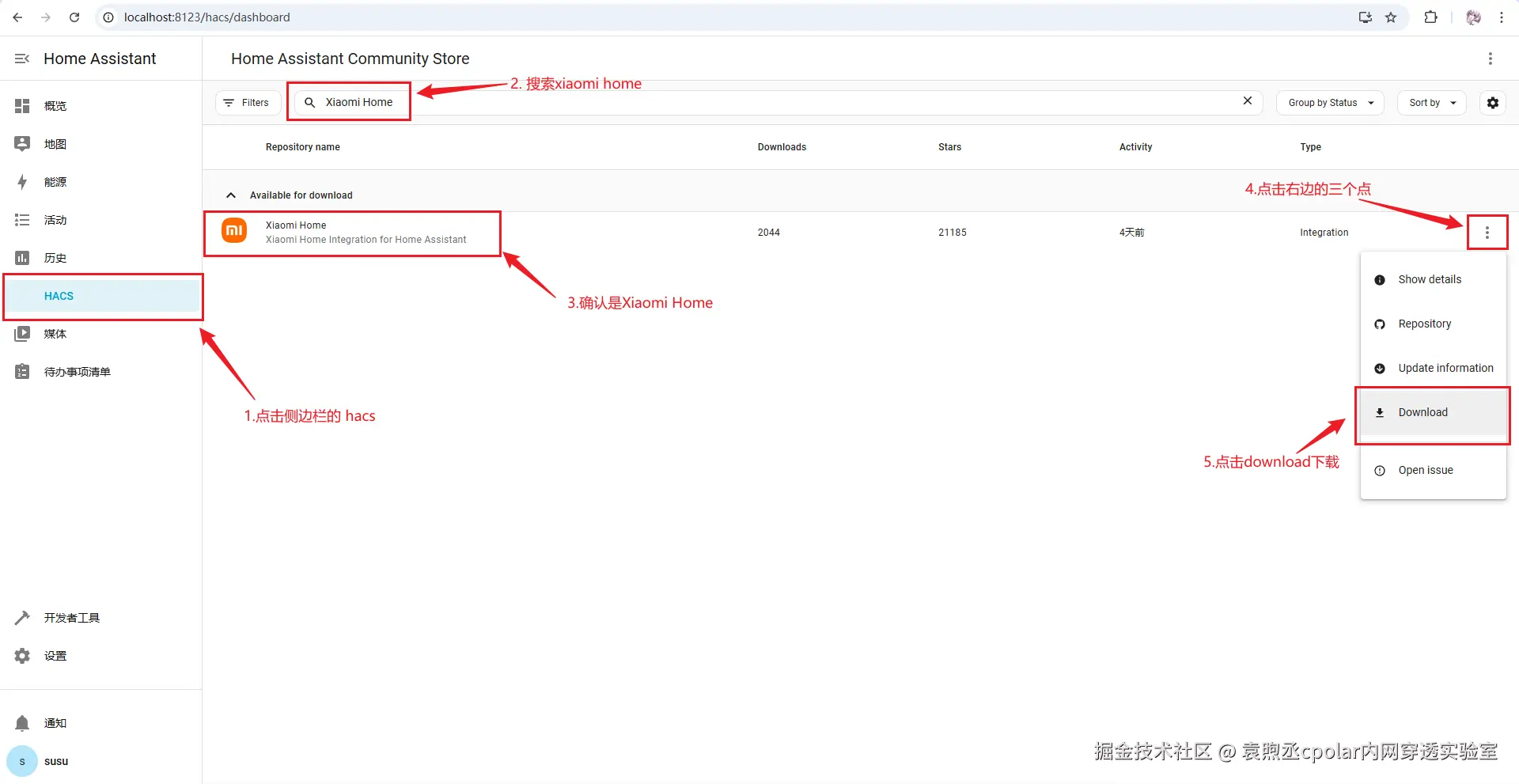Select Show details from the context menu
Image resolution: width=1519 pixels, height=784 pixels.
(x=1433, y=279)
